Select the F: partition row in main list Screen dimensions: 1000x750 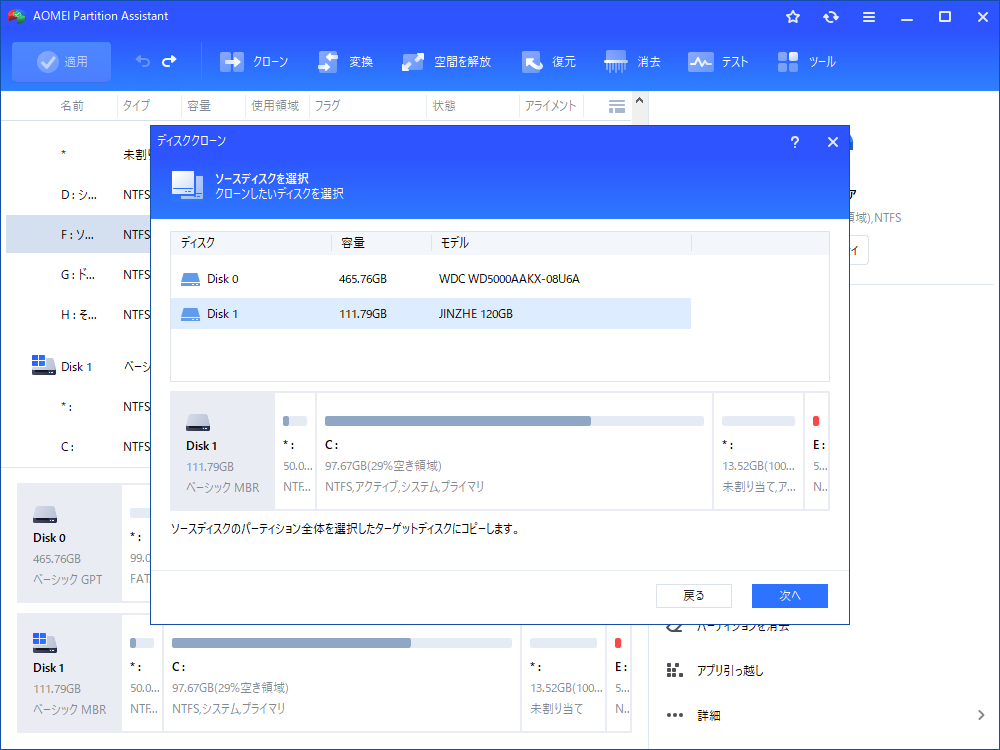(78, 234)
